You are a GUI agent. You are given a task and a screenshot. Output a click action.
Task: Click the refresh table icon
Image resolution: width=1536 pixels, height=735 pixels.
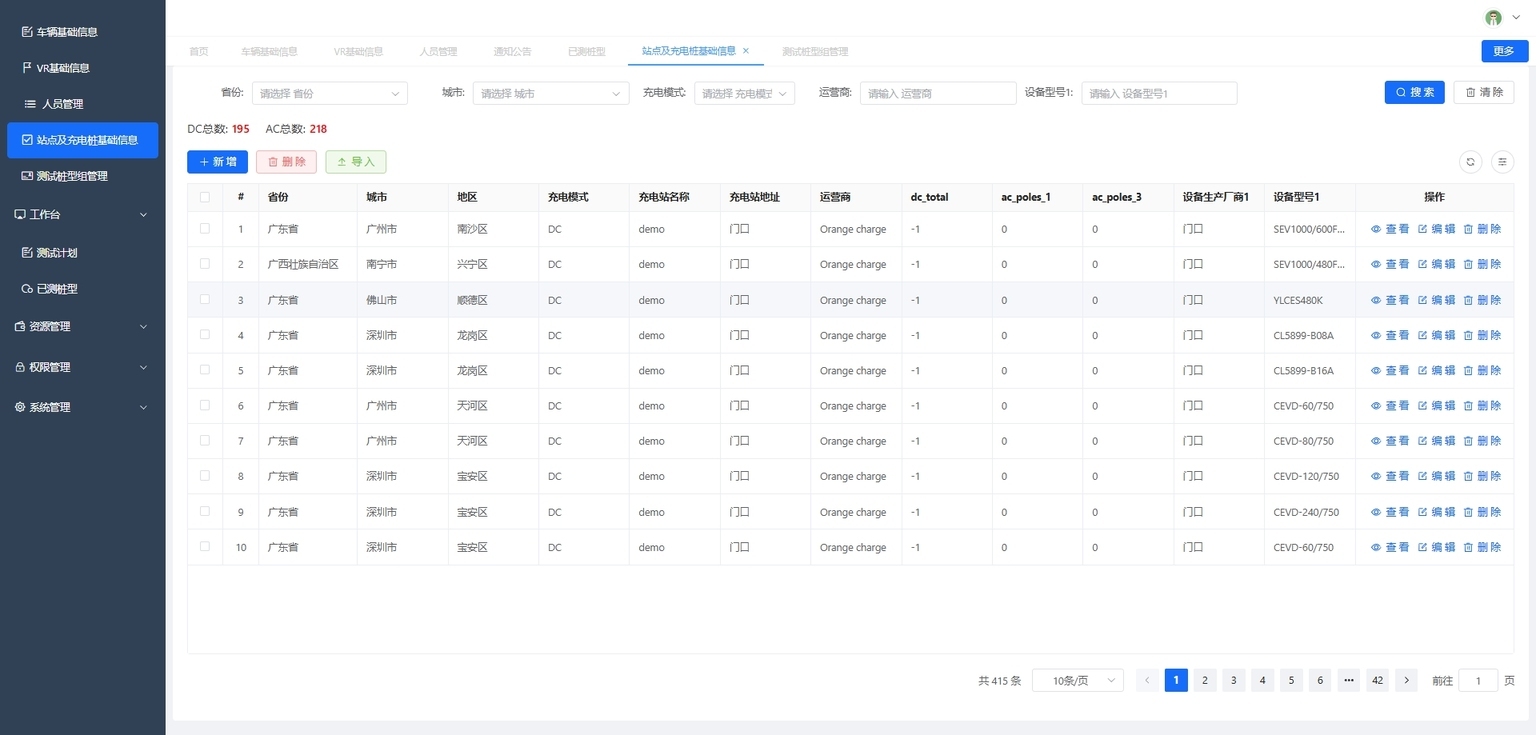pos(1470,162)
